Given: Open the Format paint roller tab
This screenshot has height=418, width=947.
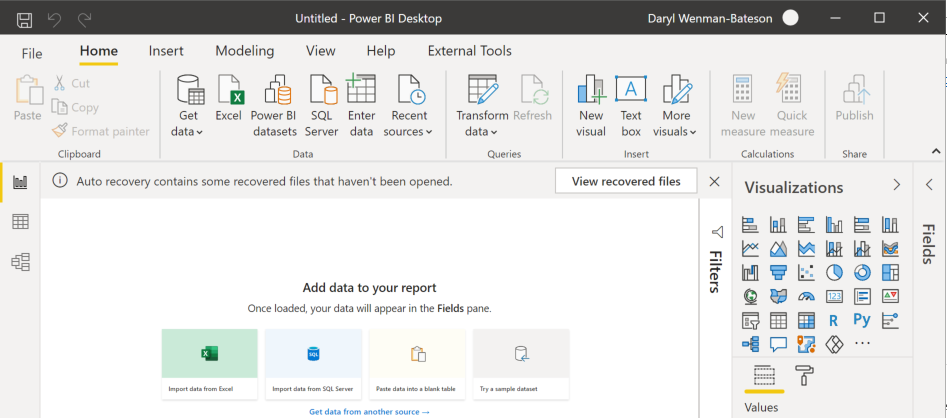Looking at the screenshot, I should pos(806,376).
